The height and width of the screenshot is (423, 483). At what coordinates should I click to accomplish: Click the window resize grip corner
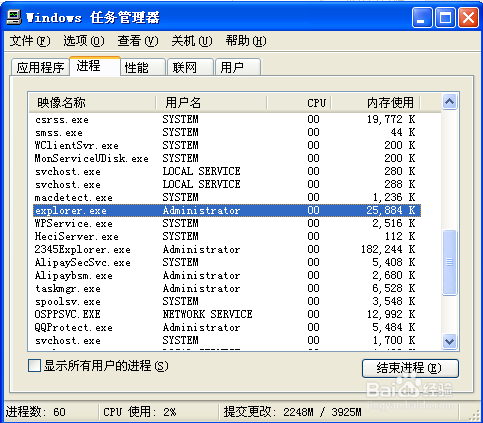tap(473, 414)
